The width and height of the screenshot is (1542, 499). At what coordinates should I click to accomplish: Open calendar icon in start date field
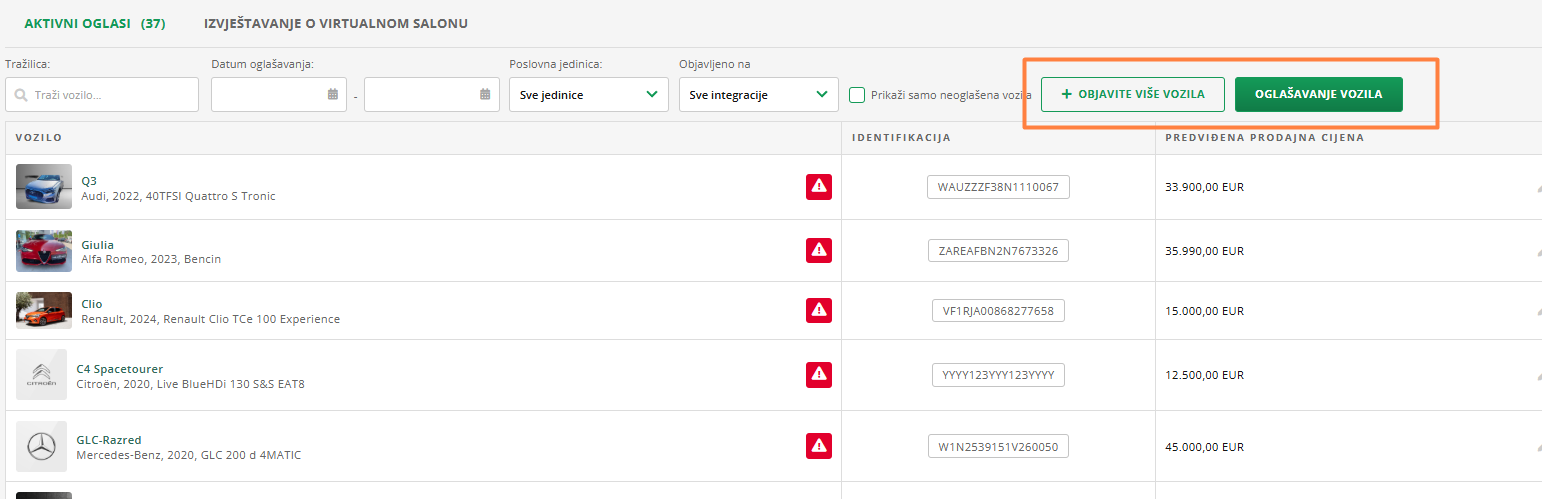[333, 95]
